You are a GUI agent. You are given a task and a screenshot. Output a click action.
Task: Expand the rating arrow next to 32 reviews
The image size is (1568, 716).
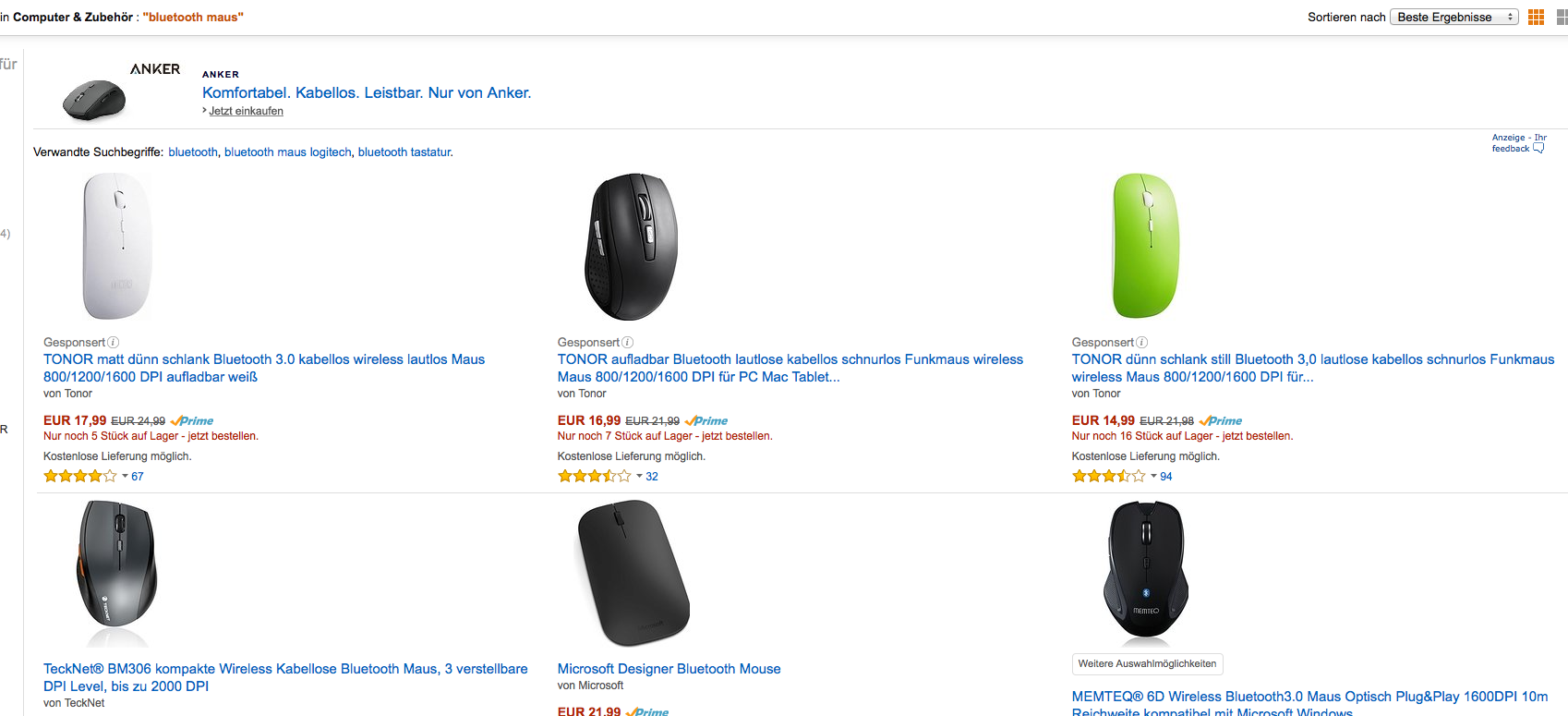pyautogui.click(x=639, y=477)
